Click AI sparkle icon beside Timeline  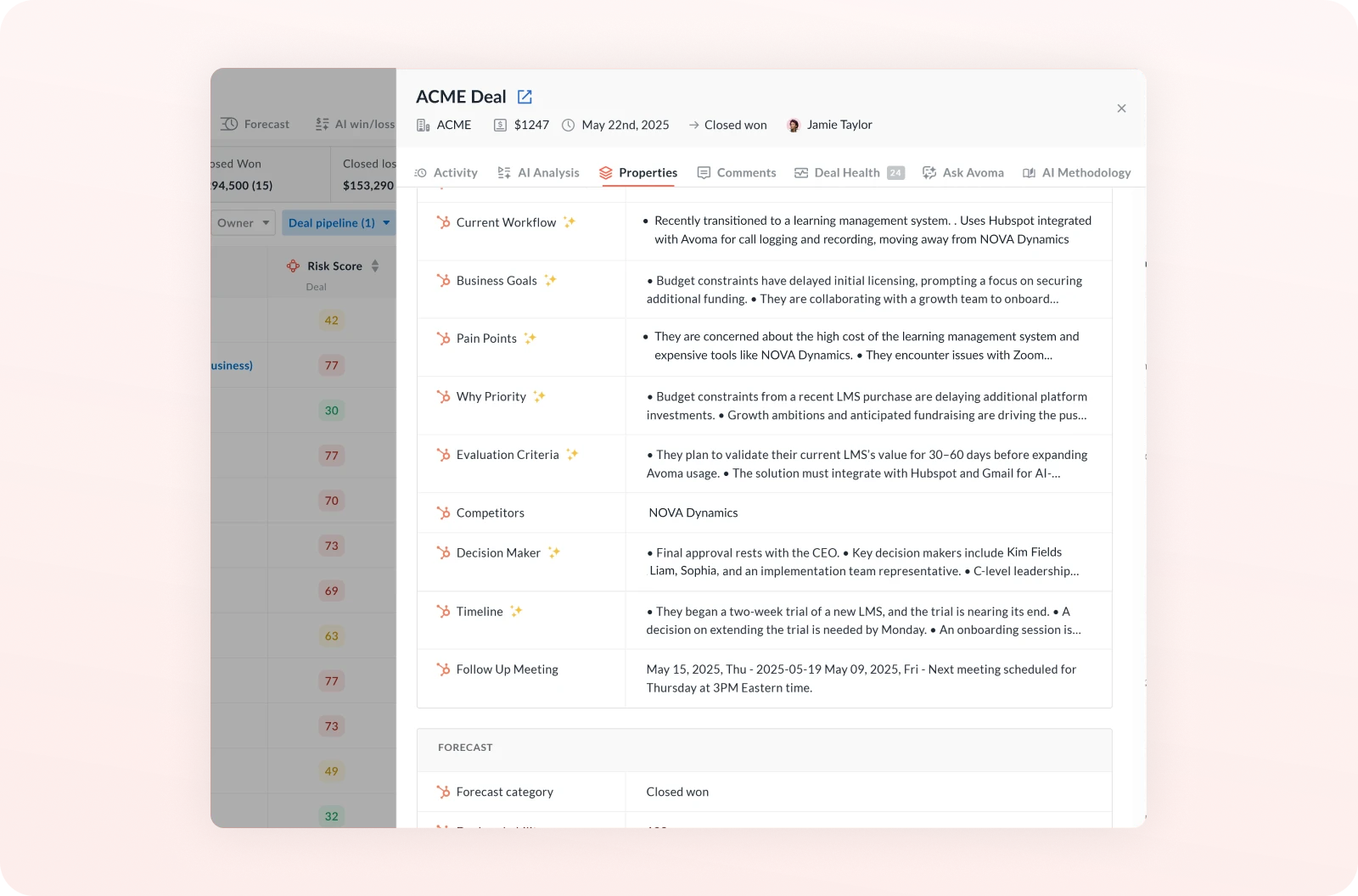click(x=516, y=611)
